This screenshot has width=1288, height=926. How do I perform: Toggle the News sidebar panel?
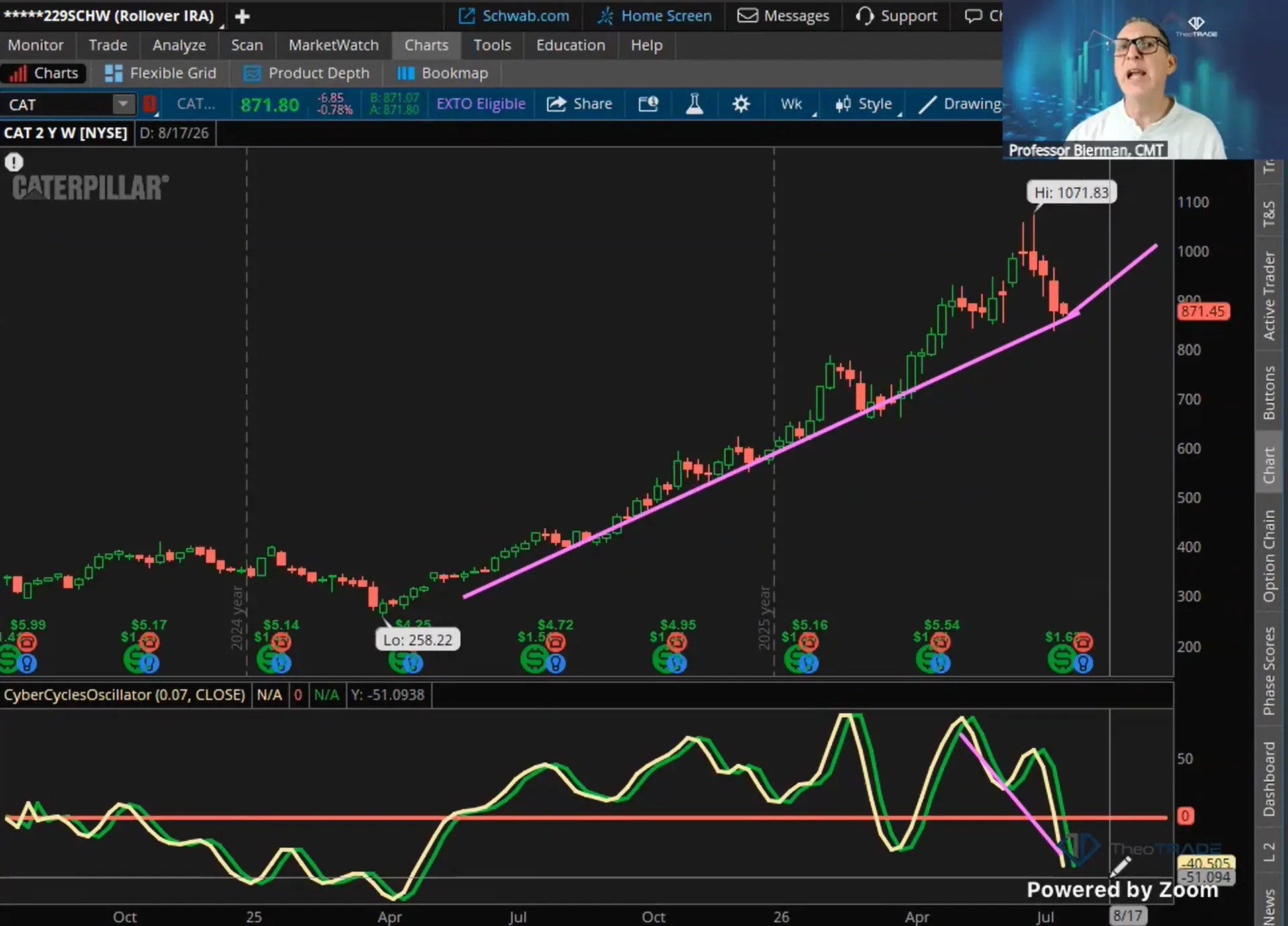pyautogui.click(x=1269, y=905)
